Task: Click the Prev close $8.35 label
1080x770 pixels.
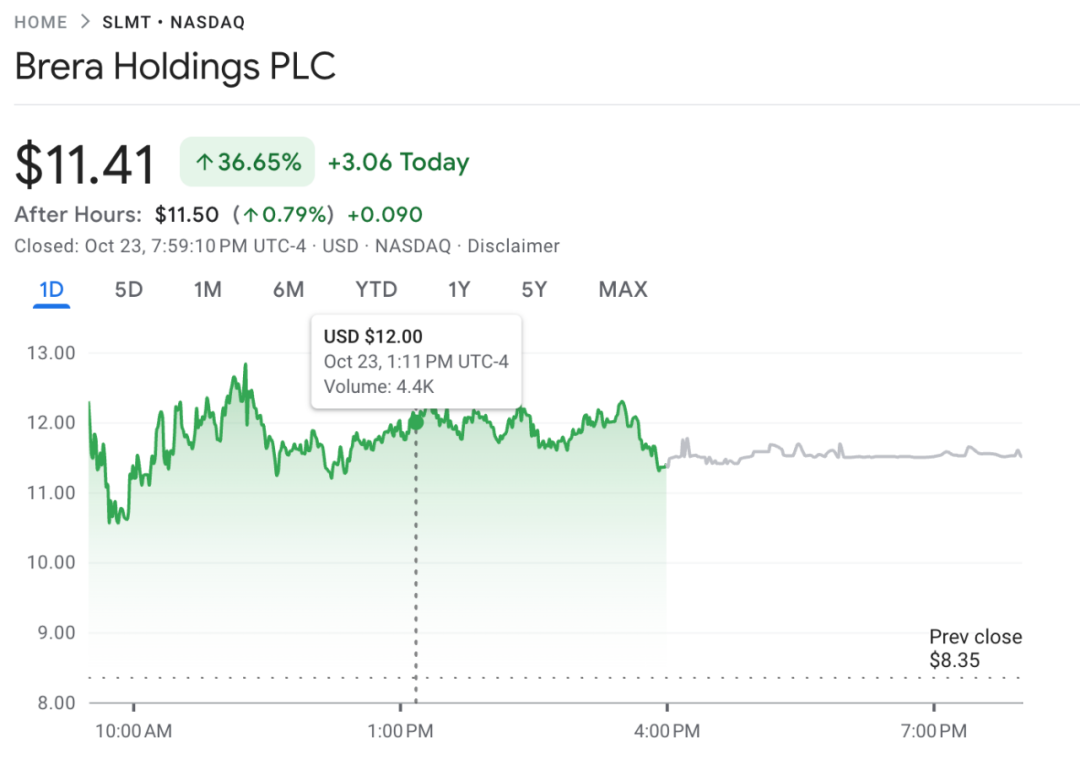Action: (975, 649)
